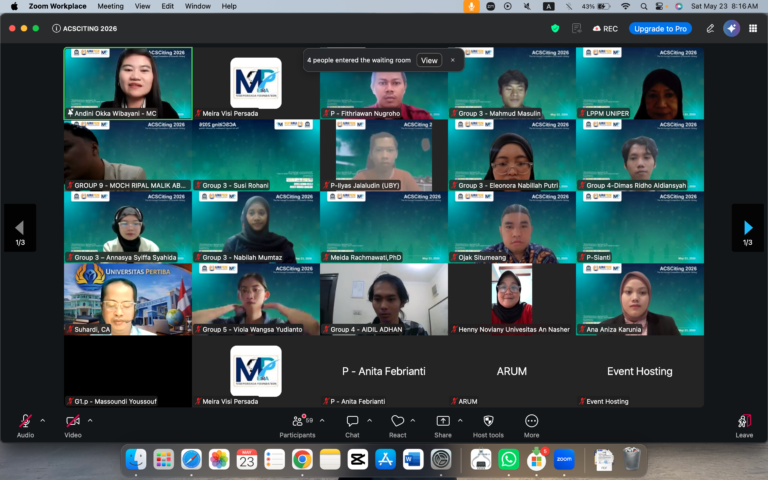Open CapCut from the Dock
The image size is (768, 480).
(358, 459)
